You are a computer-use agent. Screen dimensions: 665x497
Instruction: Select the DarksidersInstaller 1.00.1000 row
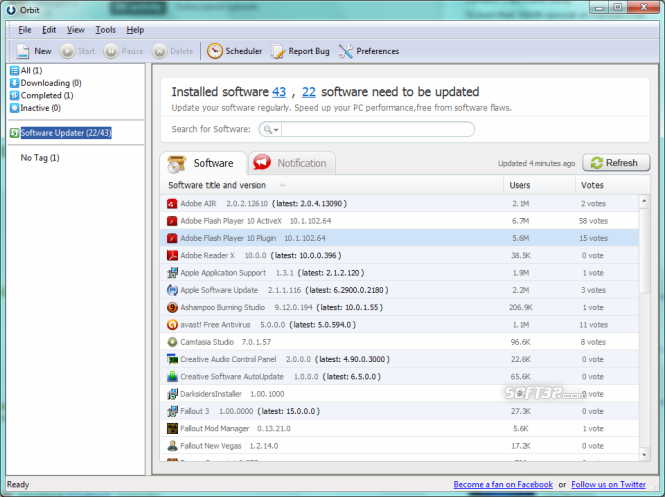(400, 394)
